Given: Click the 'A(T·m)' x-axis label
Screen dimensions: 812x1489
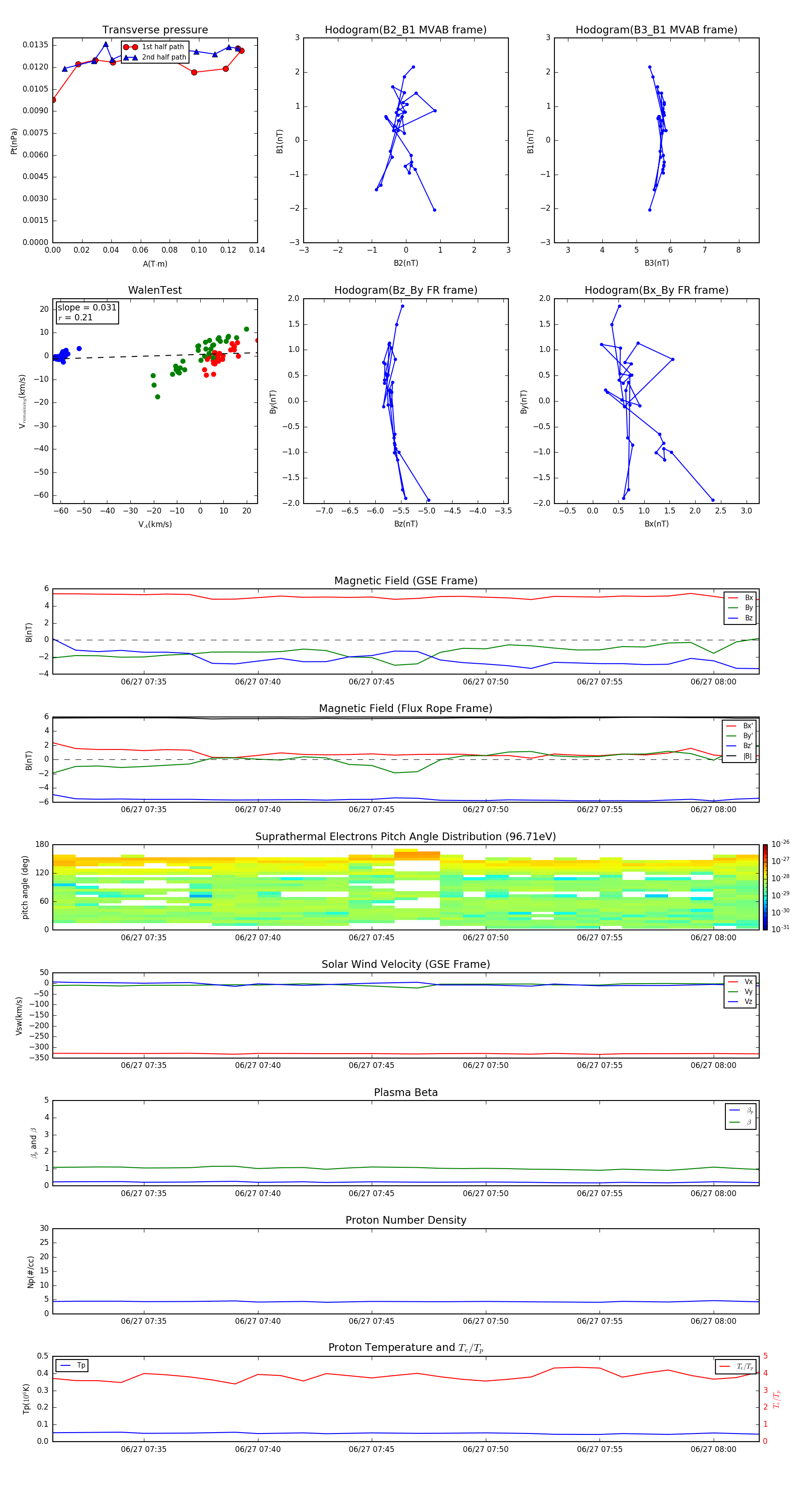Looking at the screenshot, I should tap(155, 264).
